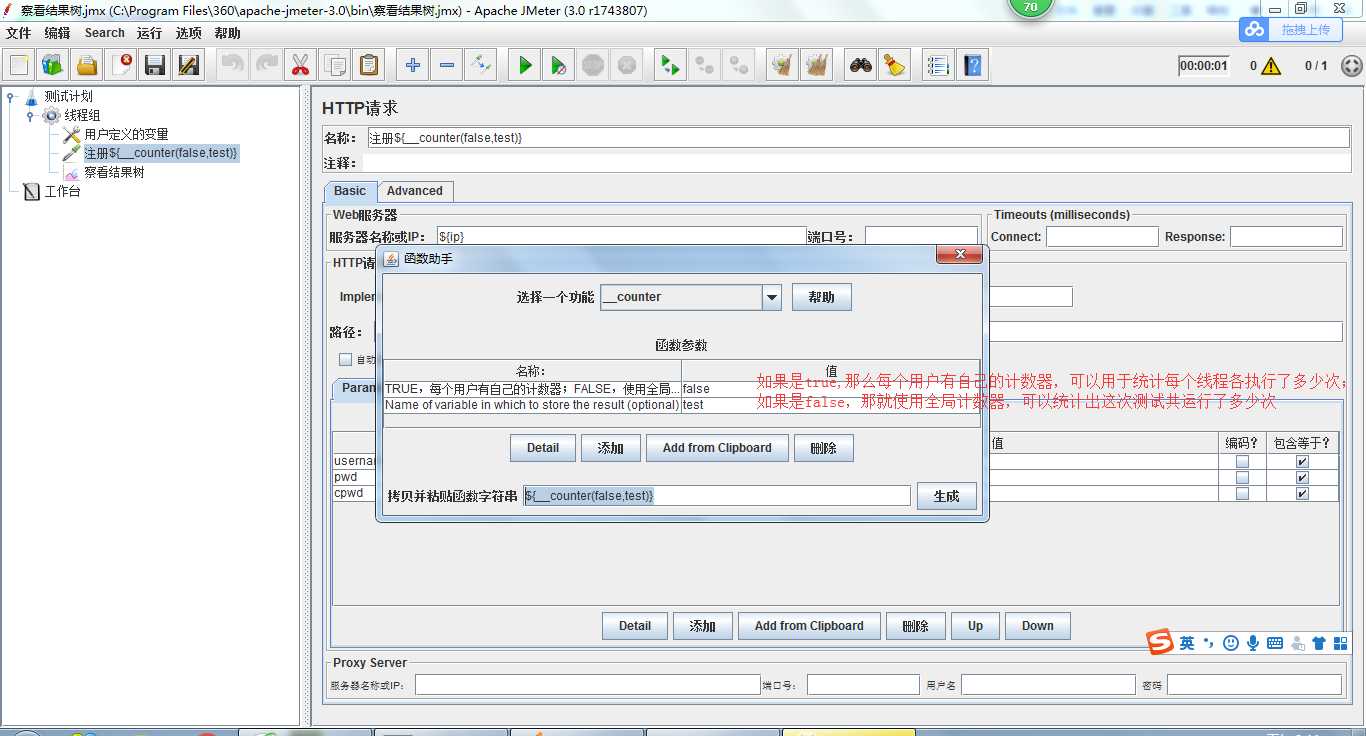Click 拖拽上传 cloud upload button
The width and height of the screenshot is (1366, 736).
click(x=1291, y=29)
